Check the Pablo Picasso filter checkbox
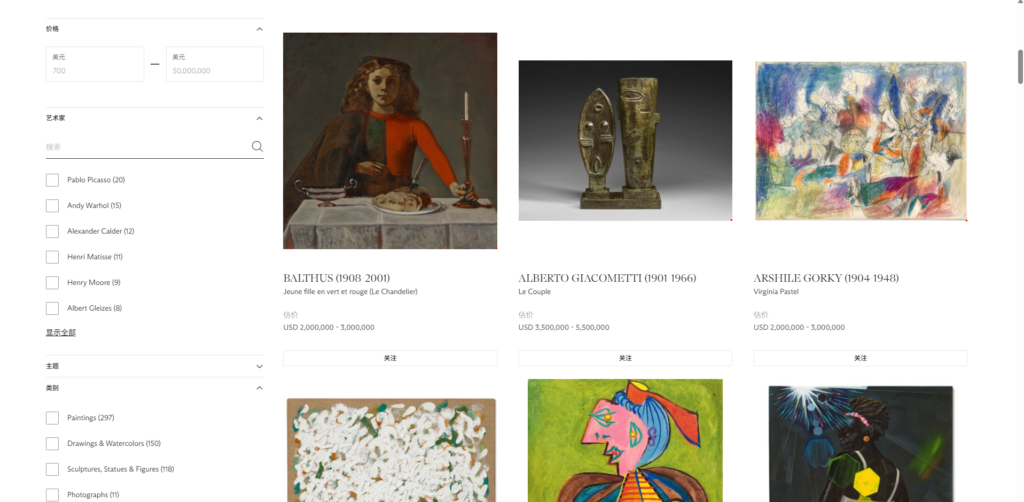Image resolution: width=1024 pixels, height=502 pixels. pyautogui.click(x=52, y=180)
